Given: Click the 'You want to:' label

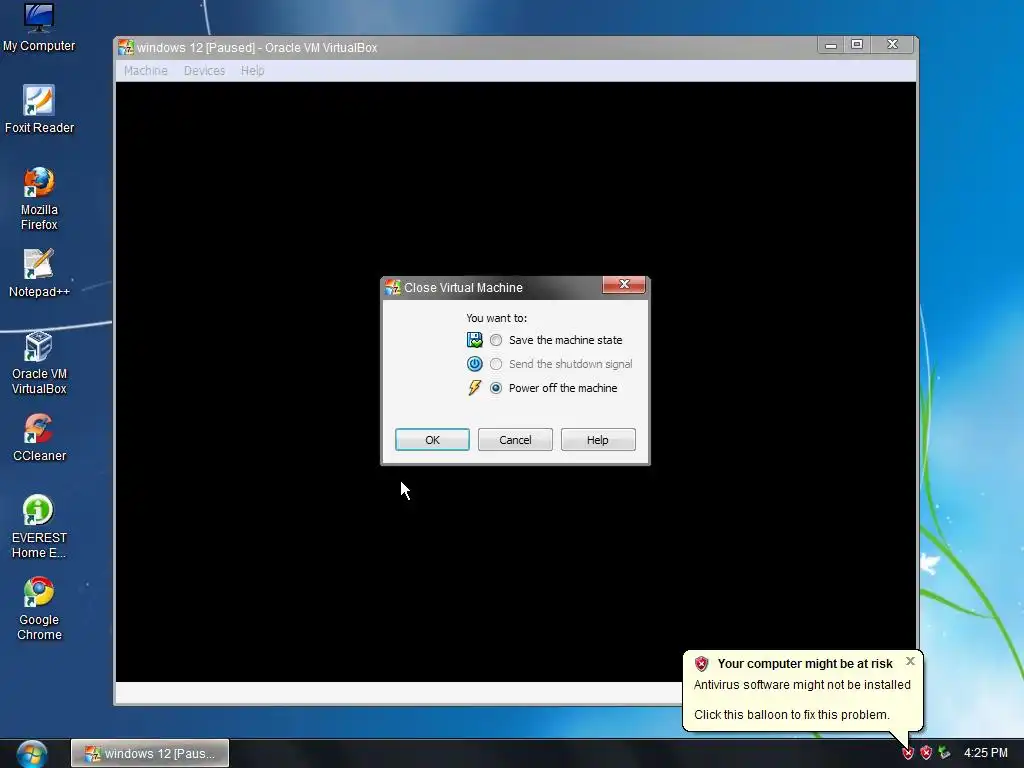Looking at the screenshot, I should [x=496, y=318].
